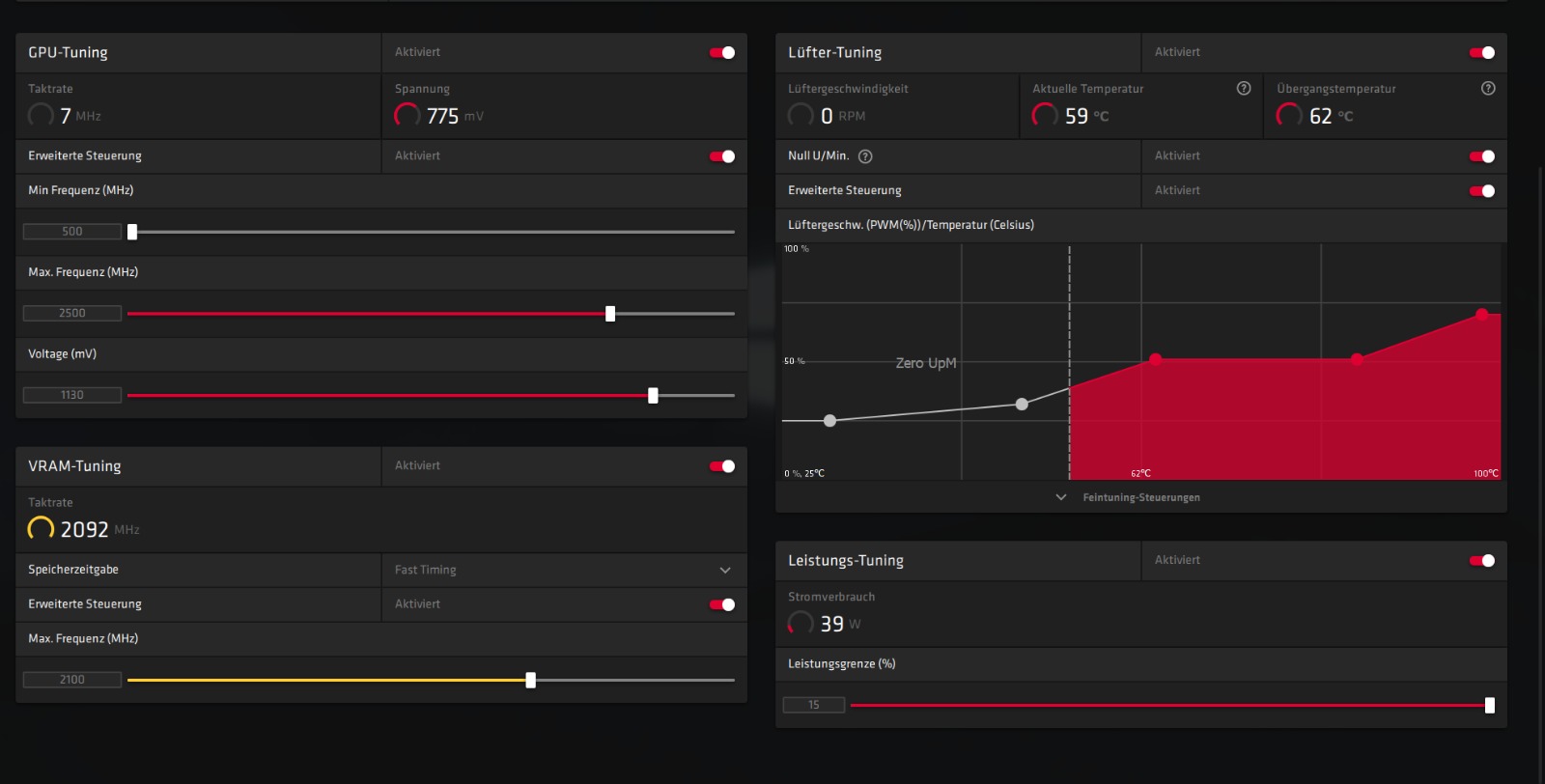
Task: Select middle red fan curve point
Action: coord(1357,359)
